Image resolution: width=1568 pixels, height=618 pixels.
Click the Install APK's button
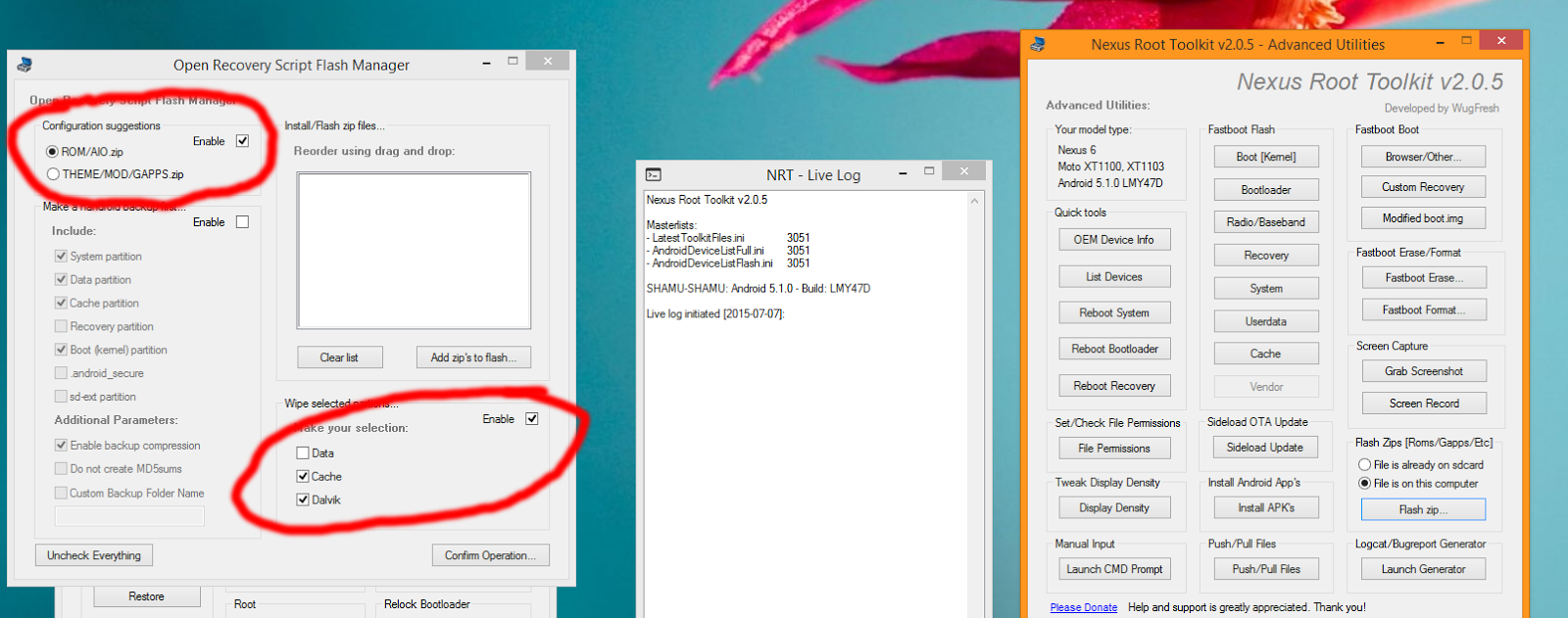[1266, 508]
